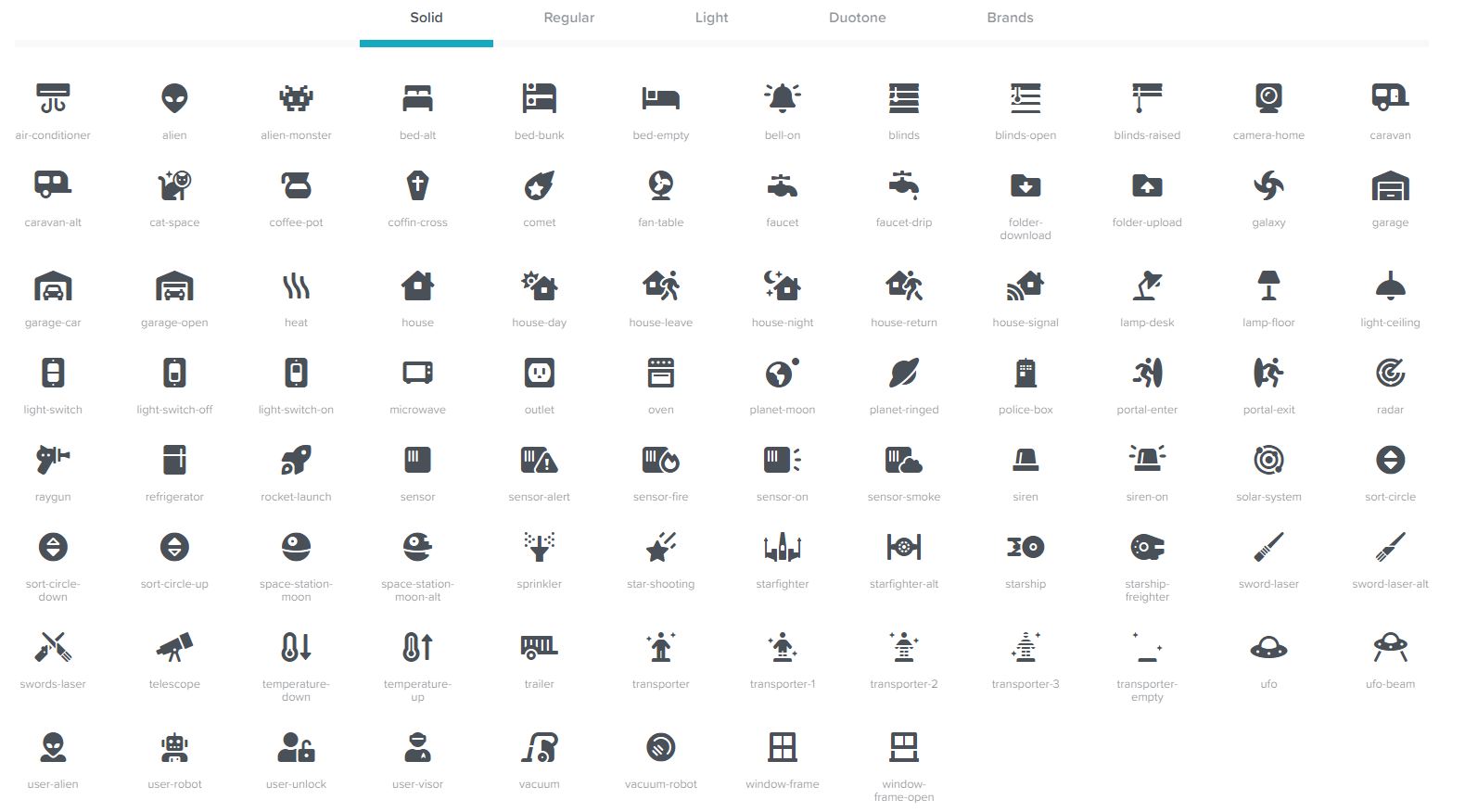Choose the outlet icon
The image size is (1465, 812).
pos(540,373)
